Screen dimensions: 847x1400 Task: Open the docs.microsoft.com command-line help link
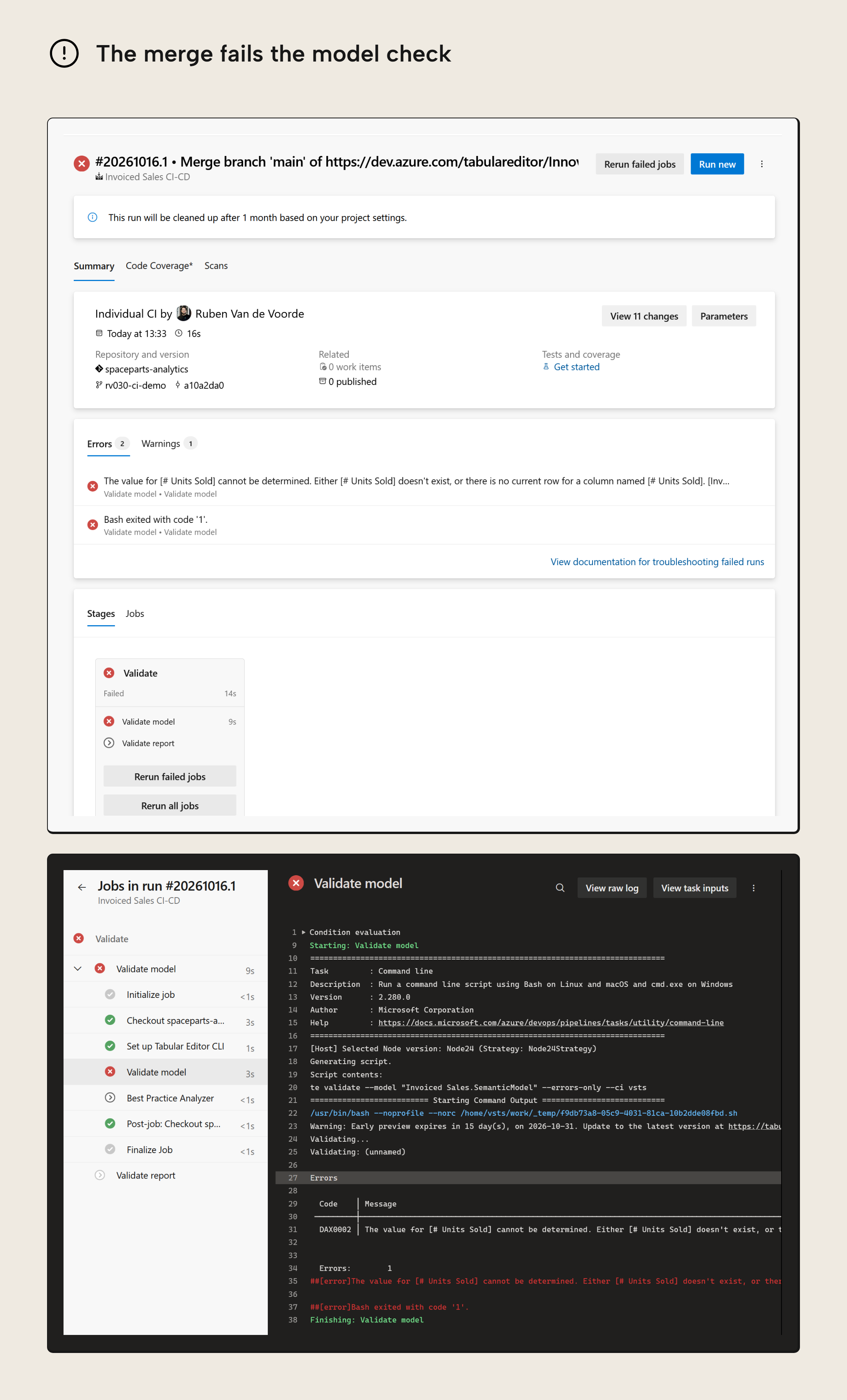(x=551, y=1022)
